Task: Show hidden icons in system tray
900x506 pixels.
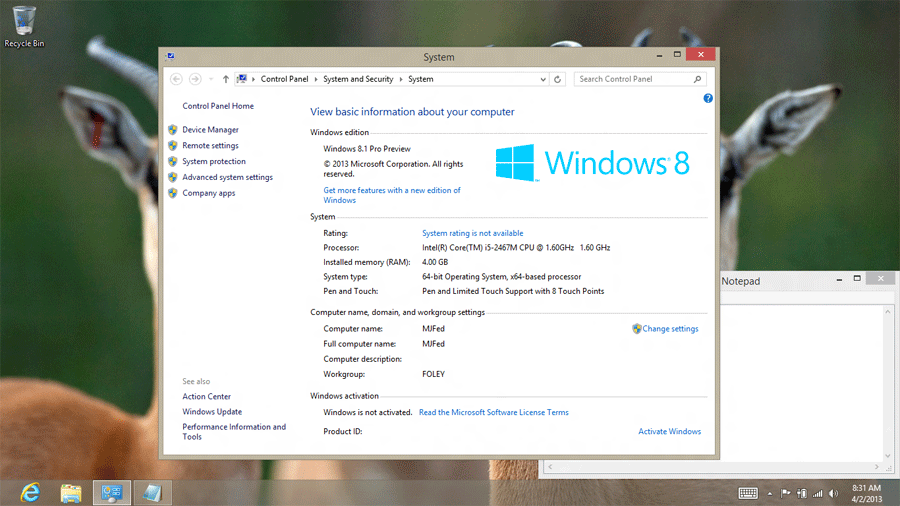Action: (x=770, y=493)
